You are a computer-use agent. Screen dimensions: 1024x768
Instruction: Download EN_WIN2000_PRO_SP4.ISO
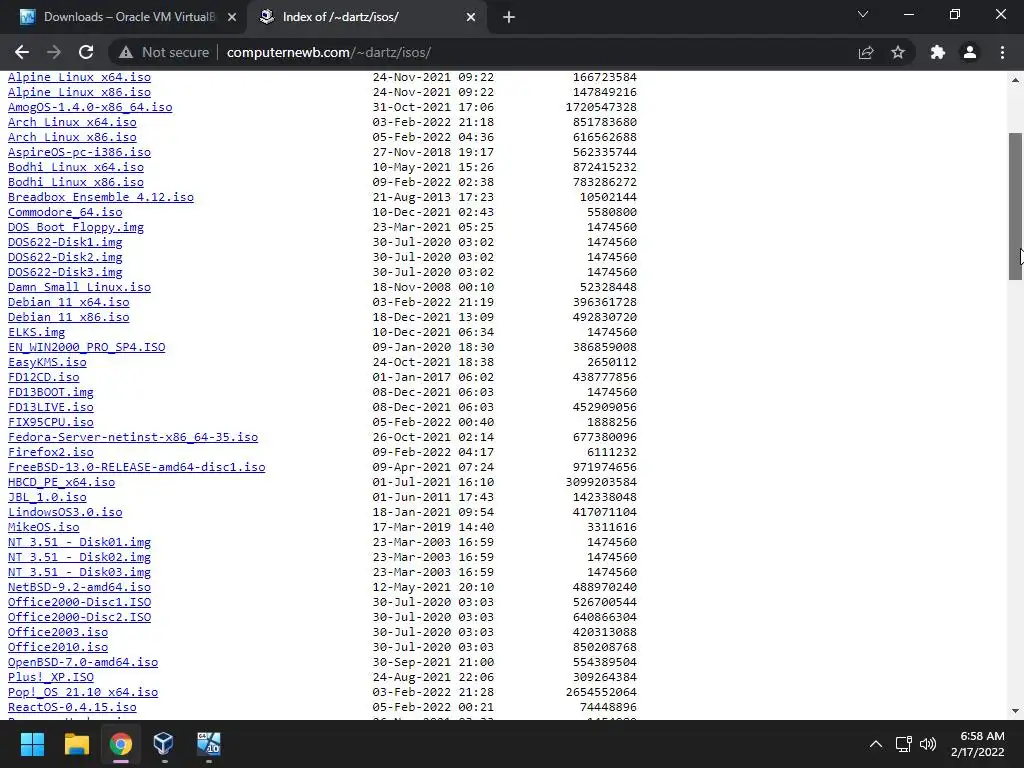pyautogui.click(x=86, y=347)
